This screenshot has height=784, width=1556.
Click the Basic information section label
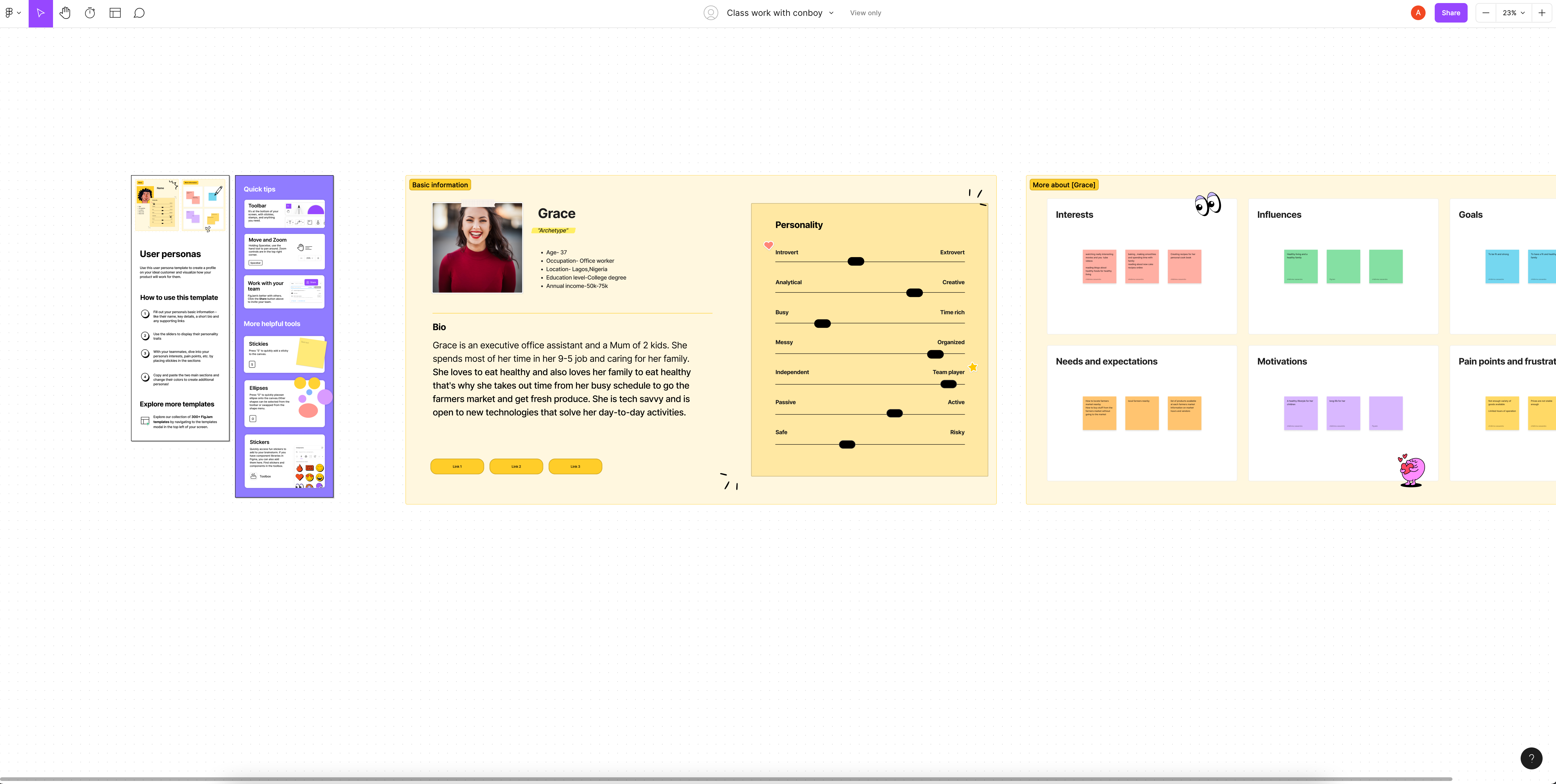440,185
